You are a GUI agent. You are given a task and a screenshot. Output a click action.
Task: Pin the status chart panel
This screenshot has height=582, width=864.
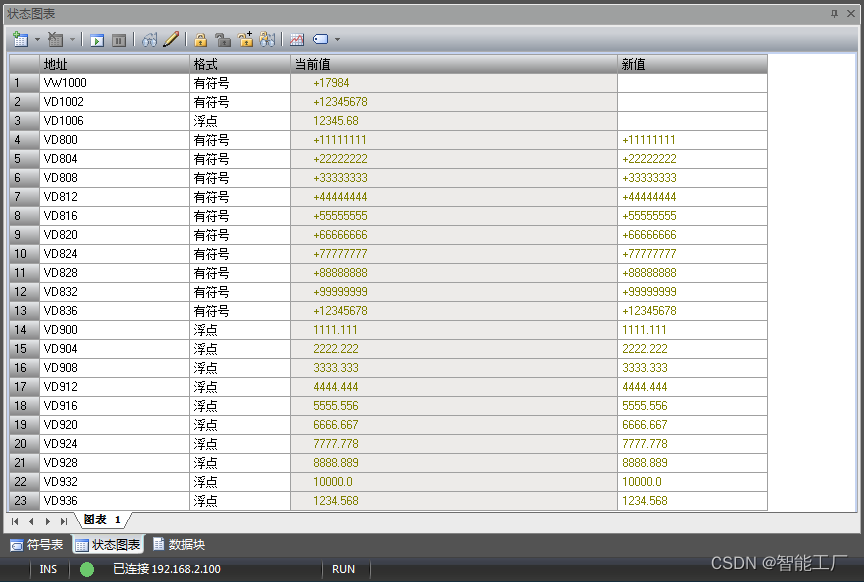point(834,13)
